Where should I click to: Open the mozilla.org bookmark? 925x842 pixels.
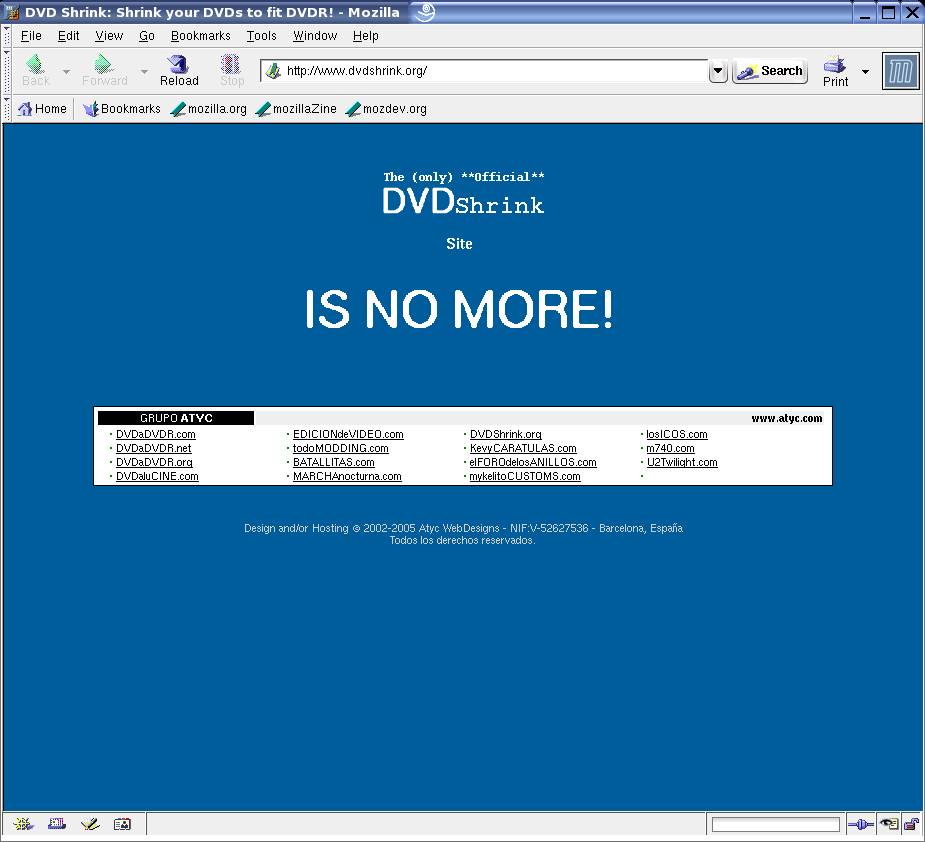pos(208,109)
